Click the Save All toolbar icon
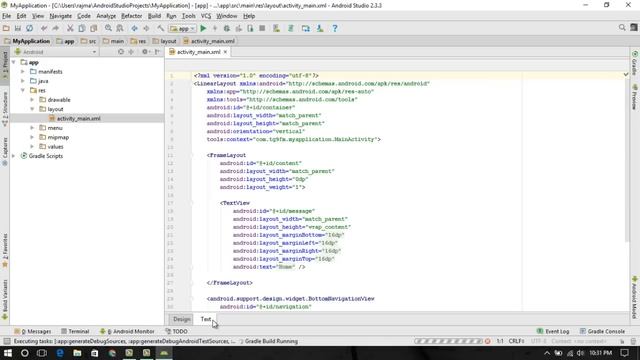 click(18, 28)
